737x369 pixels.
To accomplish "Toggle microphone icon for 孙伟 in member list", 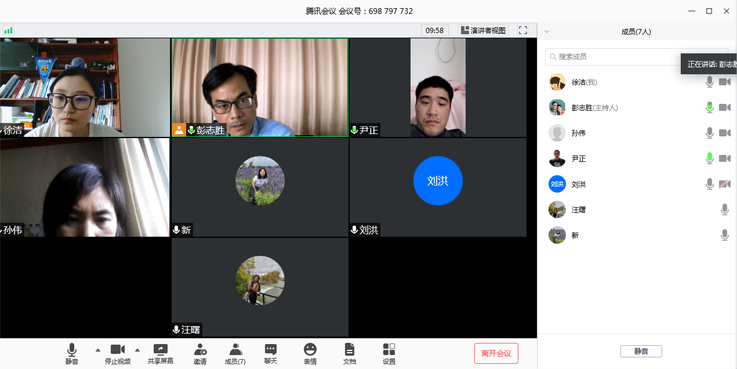I will (709, 133).
